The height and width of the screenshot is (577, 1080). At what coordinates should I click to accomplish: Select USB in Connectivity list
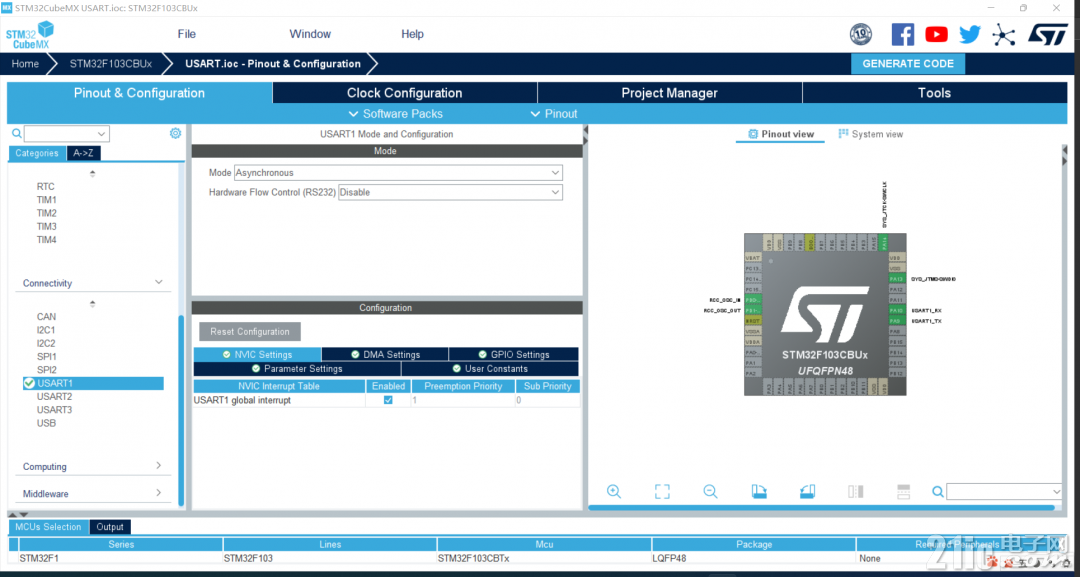[46, 423]
